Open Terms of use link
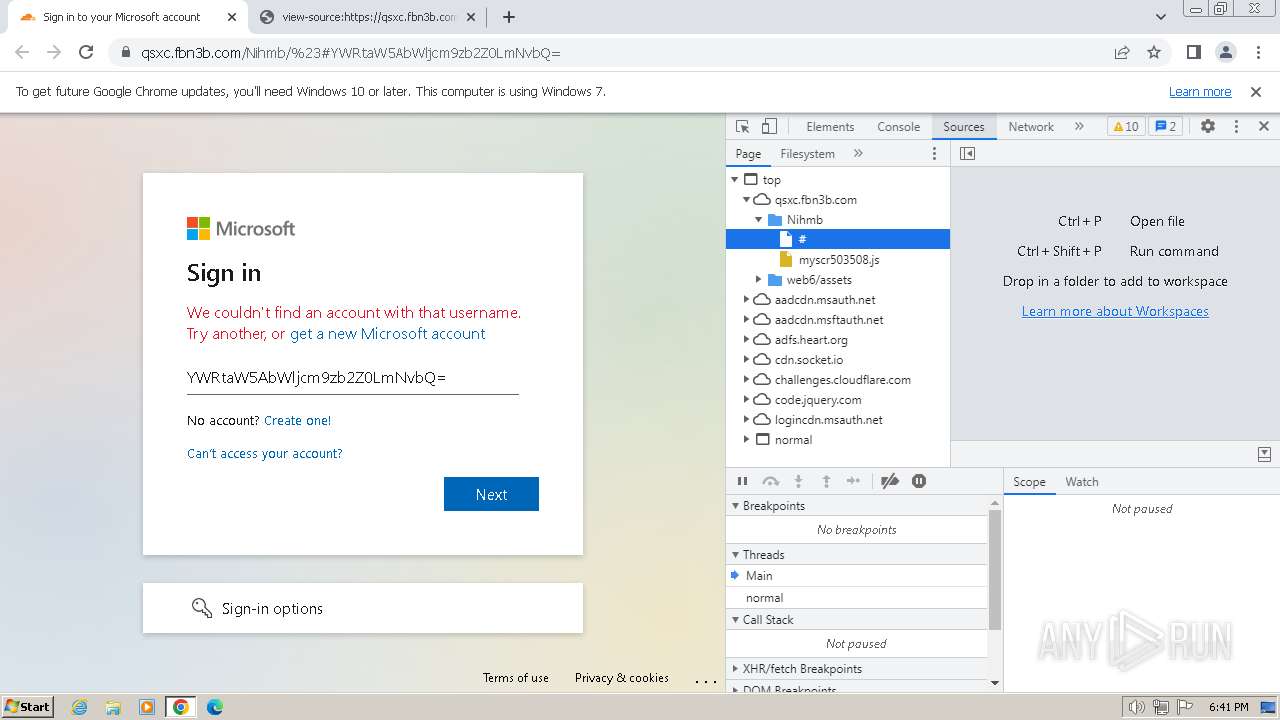Screen dimensions: 1280x720 [x=516, y=678]
